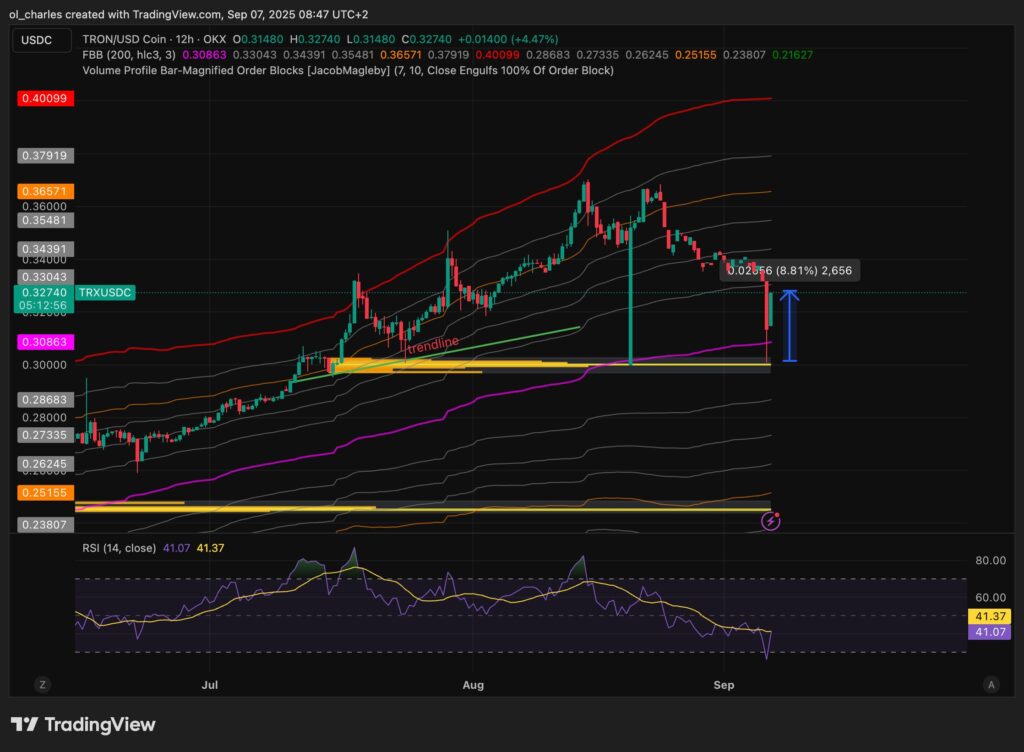The image size is (1024, 752).
Task: Select the blue price measurement arrow
Action: tap(790, 325)
